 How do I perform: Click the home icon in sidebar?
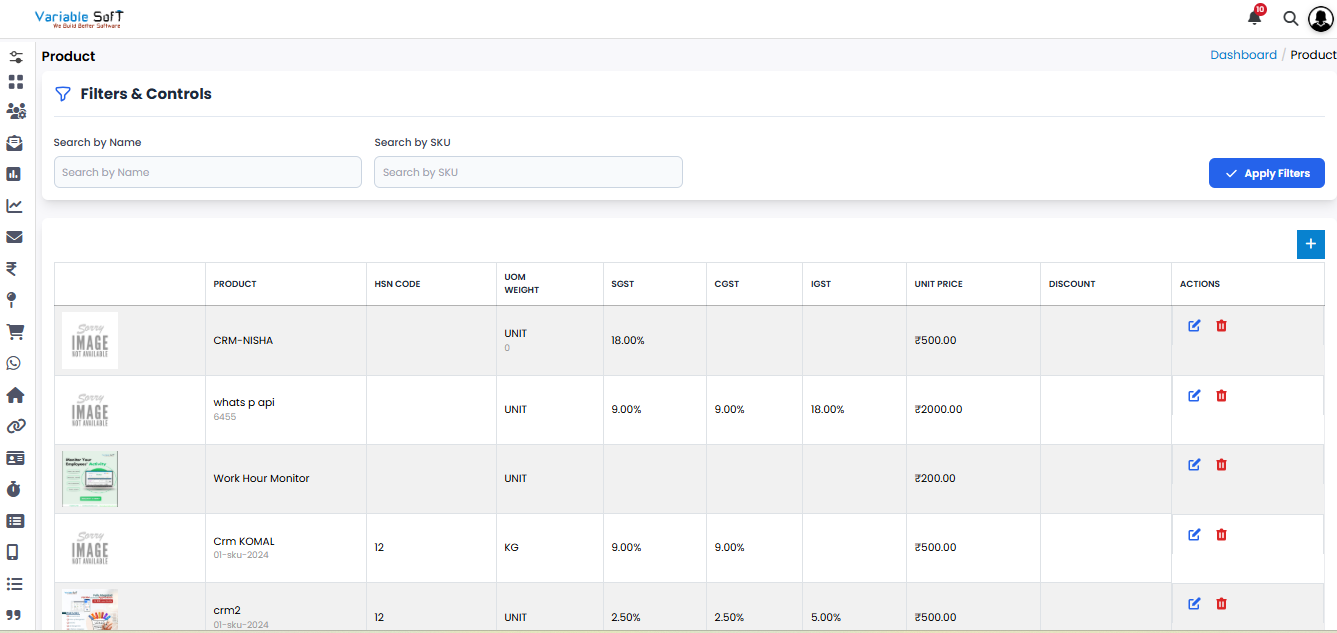(15, 395)
